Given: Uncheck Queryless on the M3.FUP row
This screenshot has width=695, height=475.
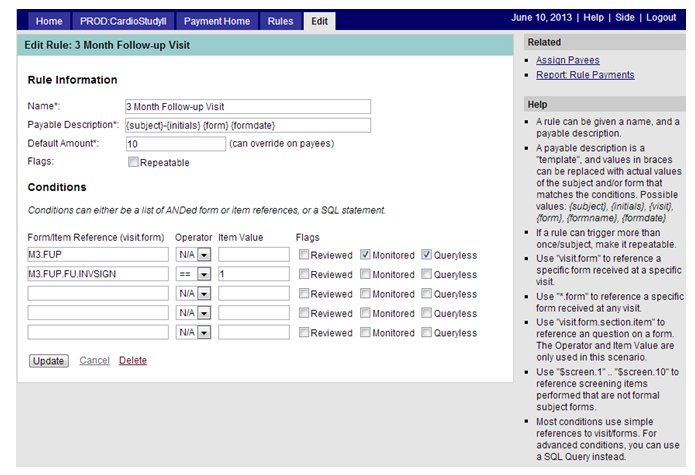Looking at the screenshot, I should (426, 255).
